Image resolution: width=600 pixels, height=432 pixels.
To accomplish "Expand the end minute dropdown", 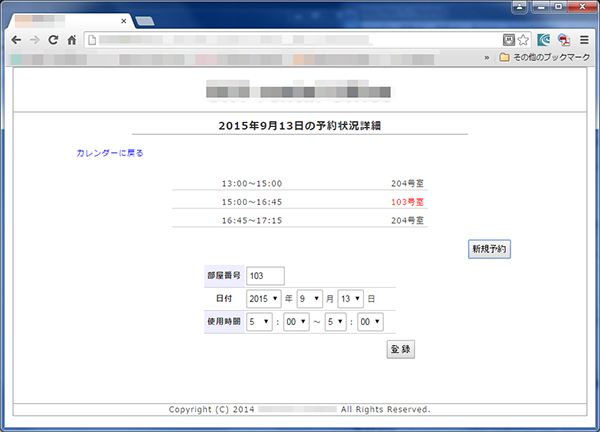I will [371, 322].
